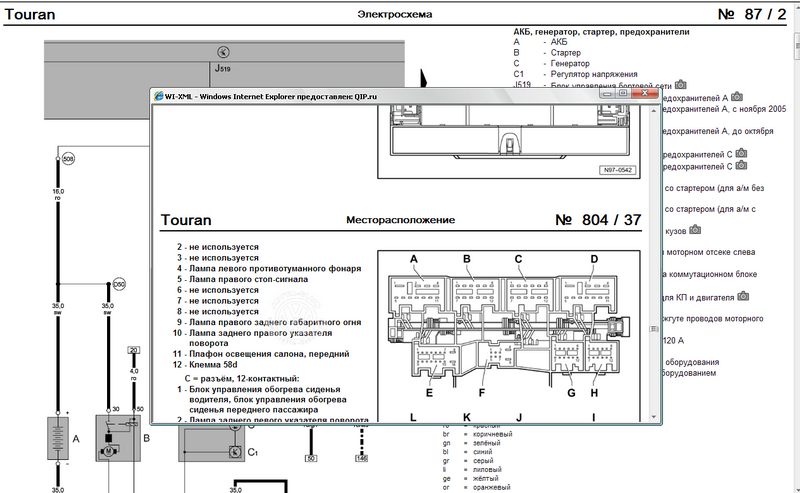
Task: Click connector H in the location drawing
Action: pyautogui.click(x=603, y=356)
